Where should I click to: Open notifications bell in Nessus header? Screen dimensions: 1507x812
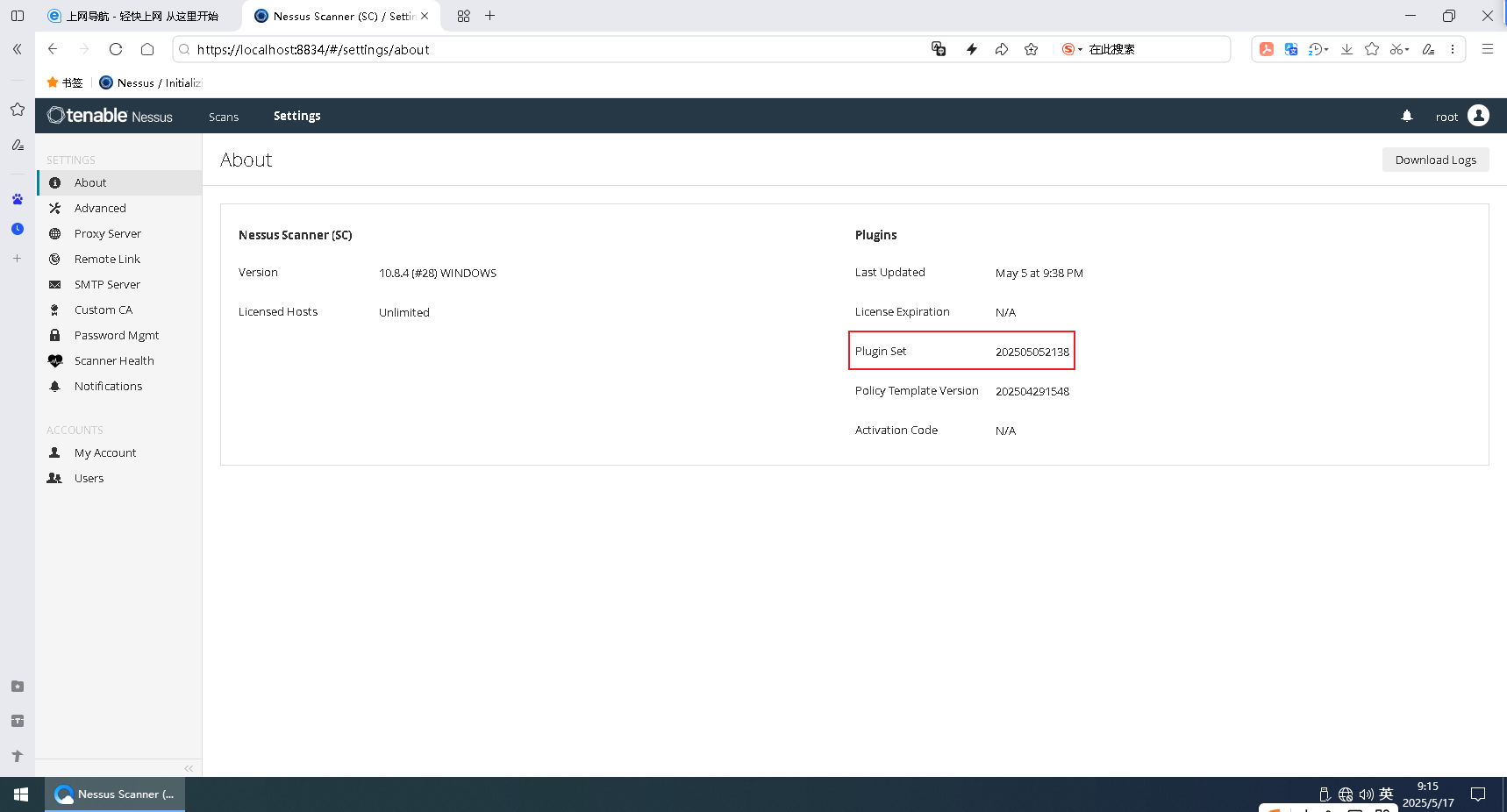coord(1407,116)
